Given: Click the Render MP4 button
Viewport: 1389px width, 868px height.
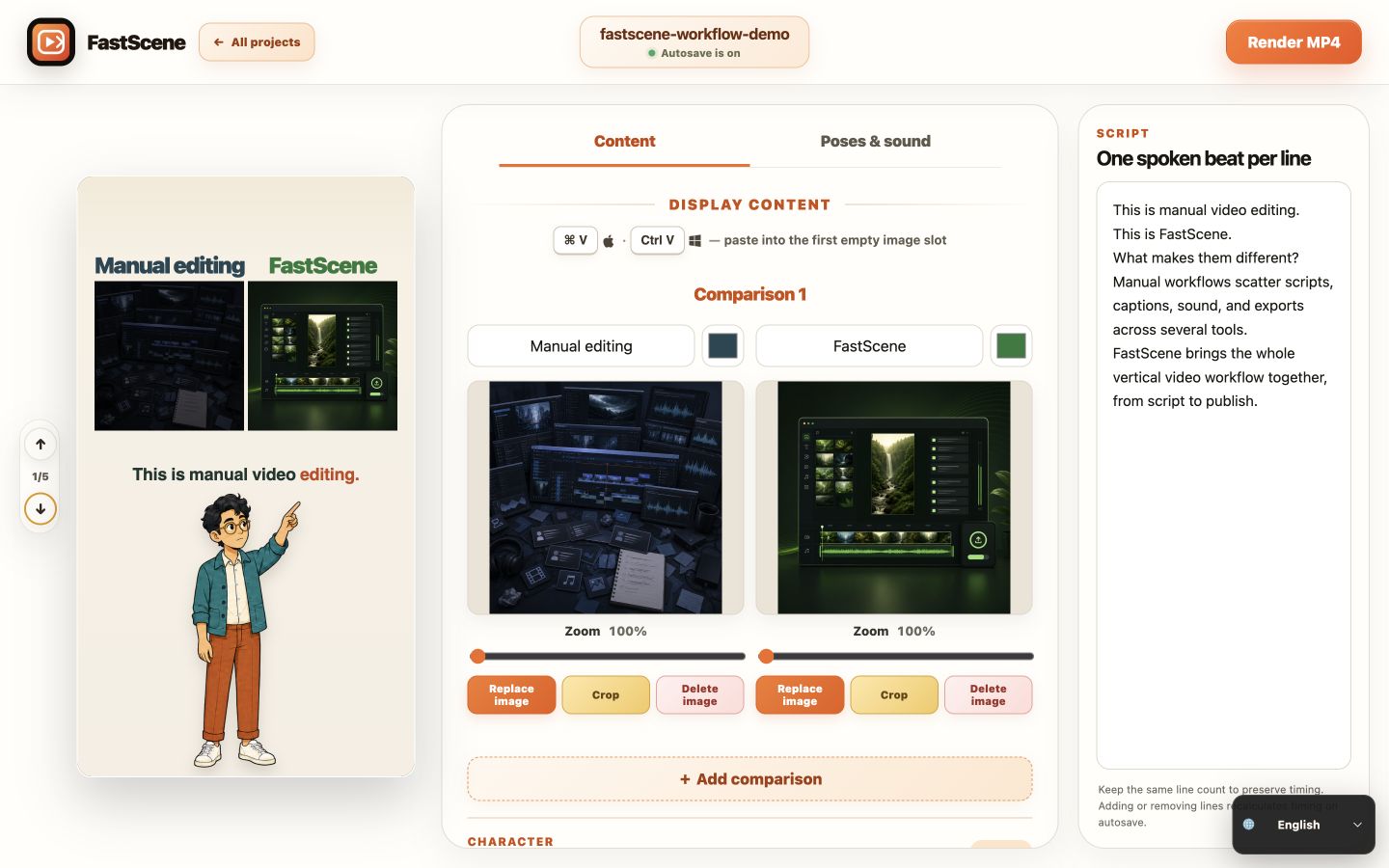Looking at the screenshot, I should coord(1294,42).
